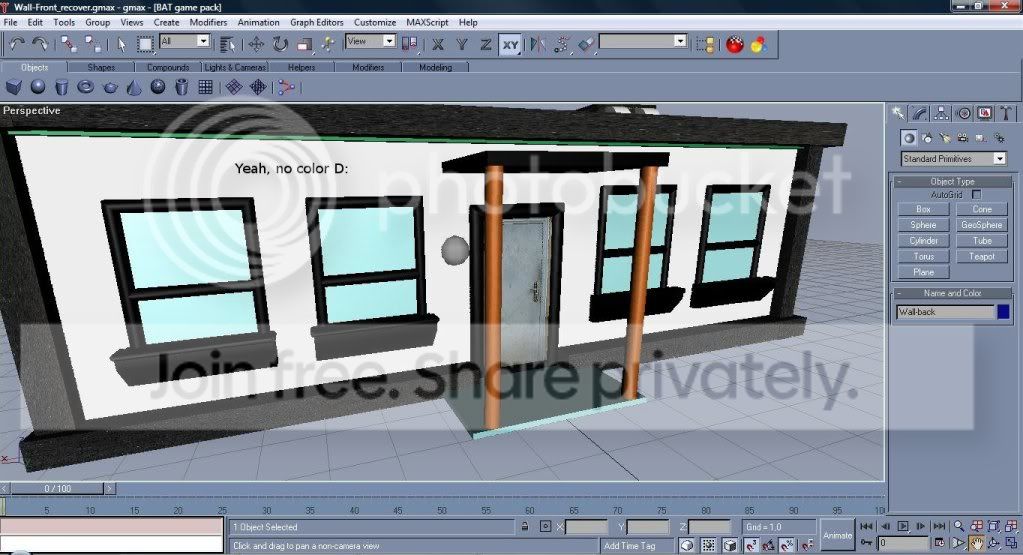Open the Utilities hammer panel icon
Screen dimensions: 1023x555
click(1005, 113)
